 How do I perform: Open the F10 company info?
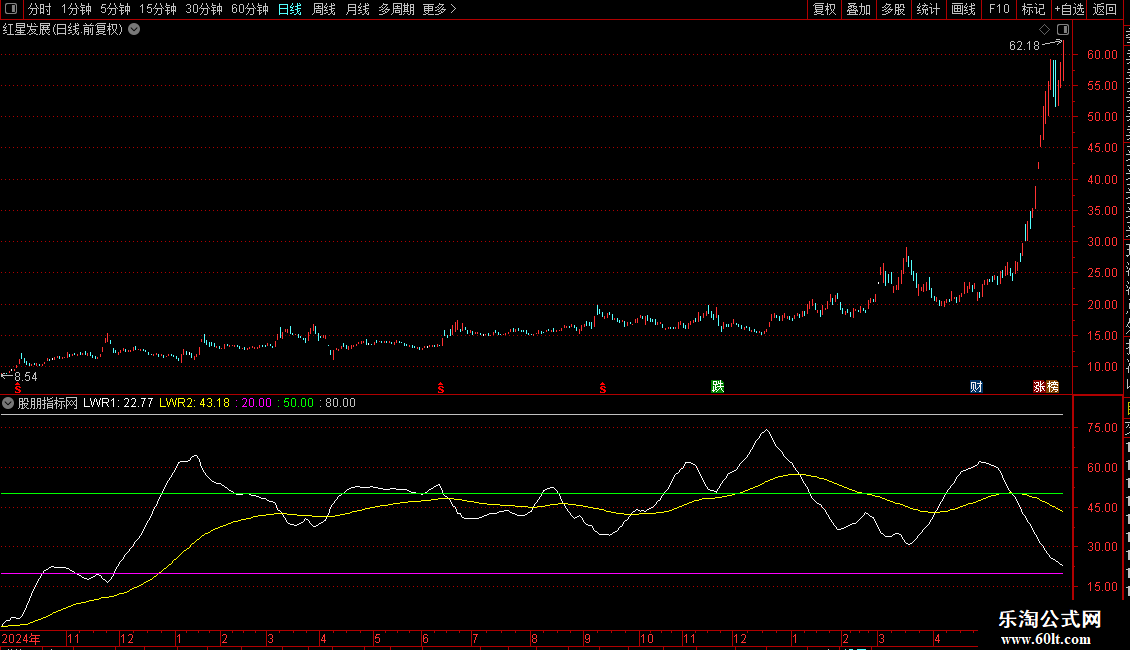pos(999,9)
